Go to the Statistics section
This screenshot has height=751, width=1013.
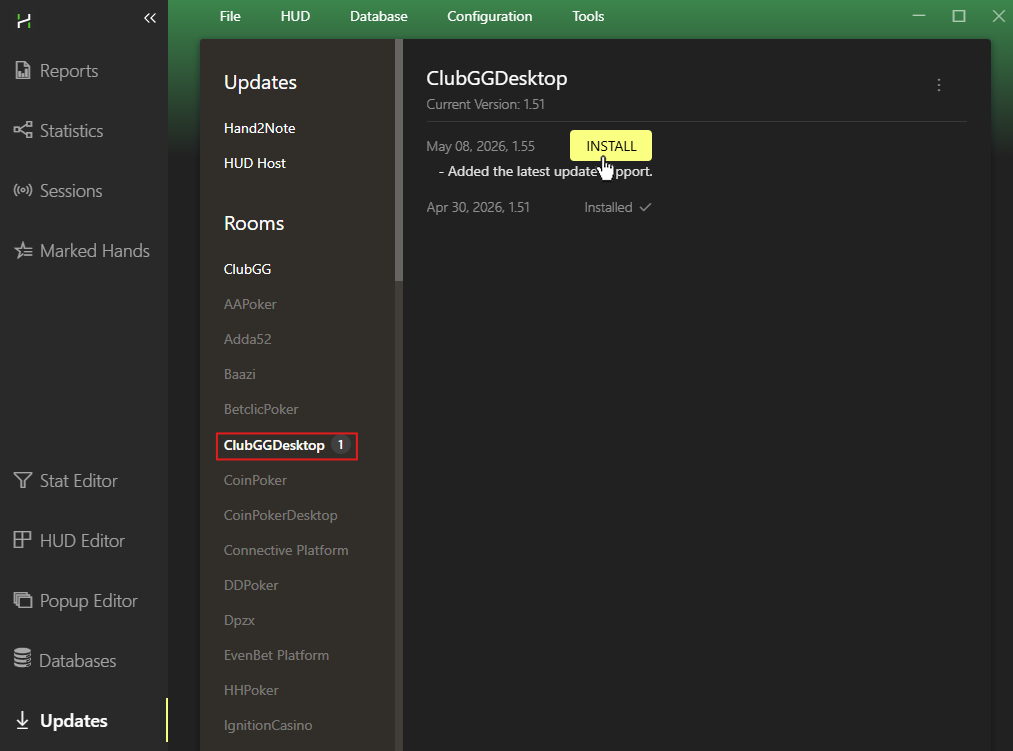coord(72,131)
